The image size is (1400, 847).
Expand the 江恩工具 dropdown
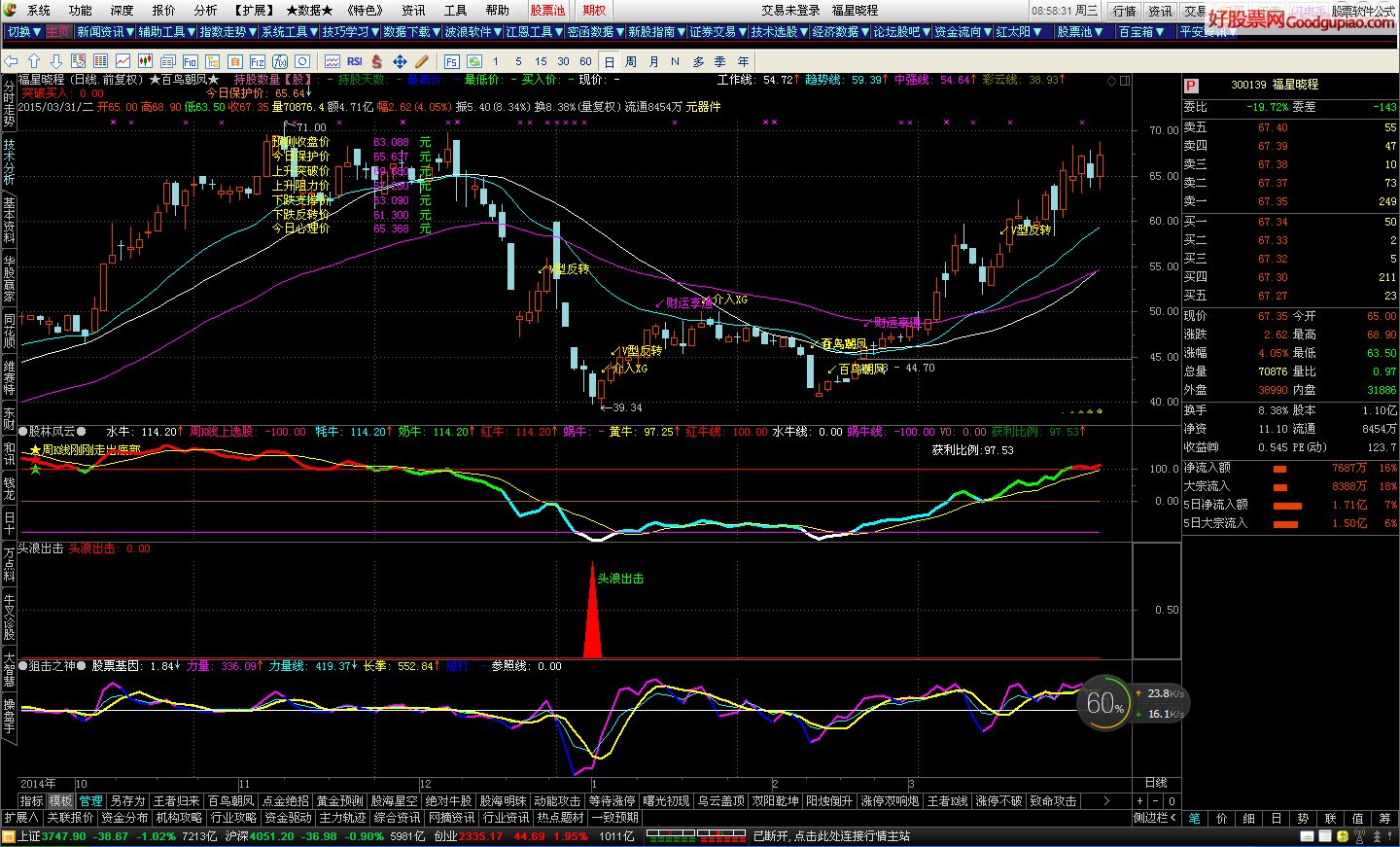(534, 32)
